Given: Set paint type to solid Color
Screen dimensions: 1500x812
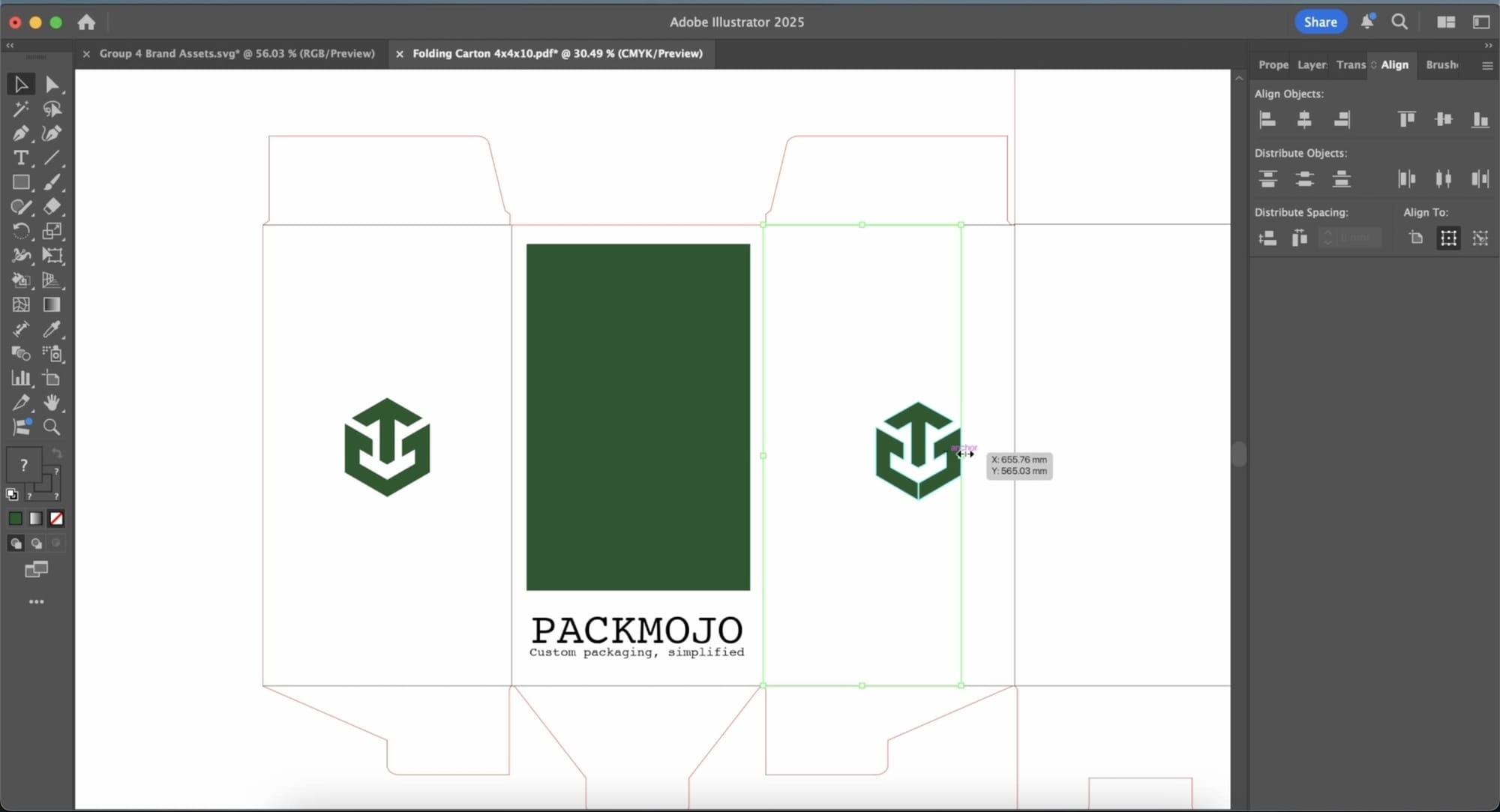Looking at the screenshot, I should (x=15, y=518).
